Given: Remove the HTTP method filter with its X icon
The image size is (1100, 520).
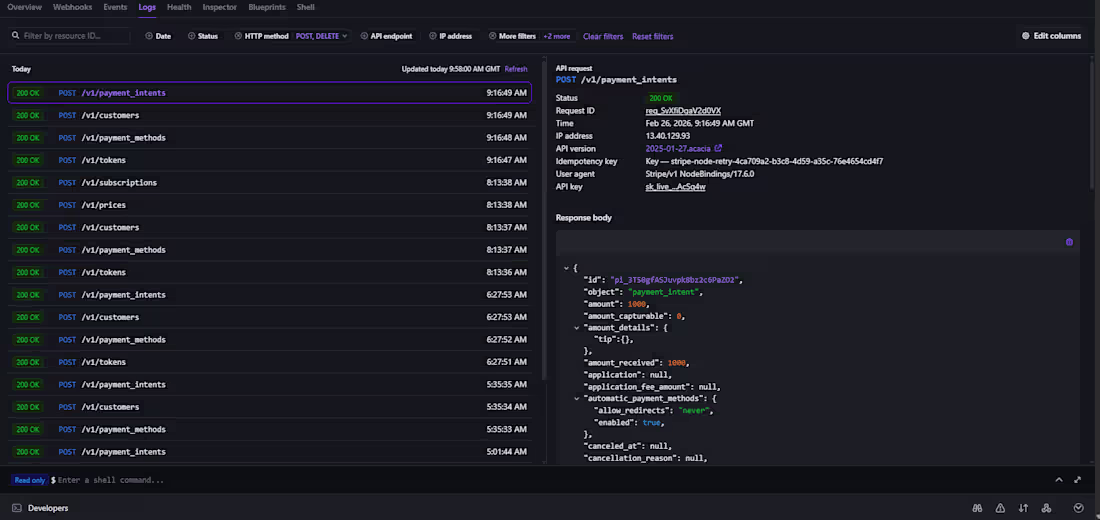Looking at the screenshot, I should tap(239, 36).
